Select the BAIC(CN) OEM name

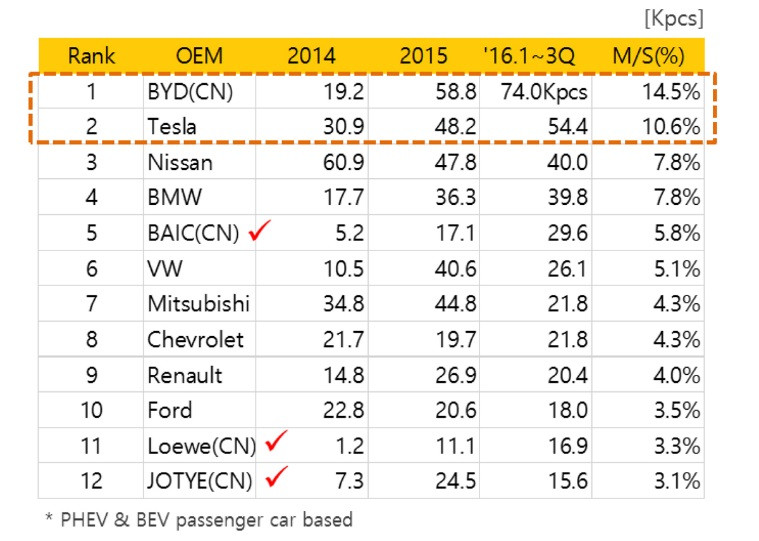[x=194, y=233]
